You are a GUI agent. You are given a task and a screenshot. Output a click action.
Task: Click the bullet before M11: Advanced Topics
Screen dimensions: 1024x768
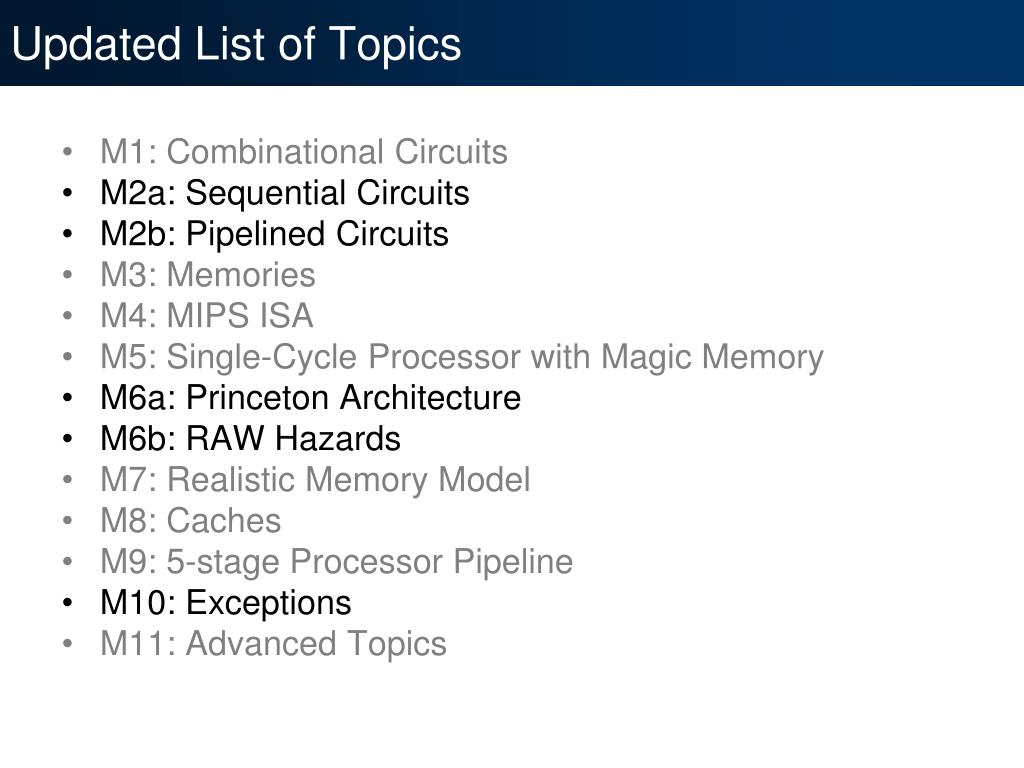click(67, 644)
